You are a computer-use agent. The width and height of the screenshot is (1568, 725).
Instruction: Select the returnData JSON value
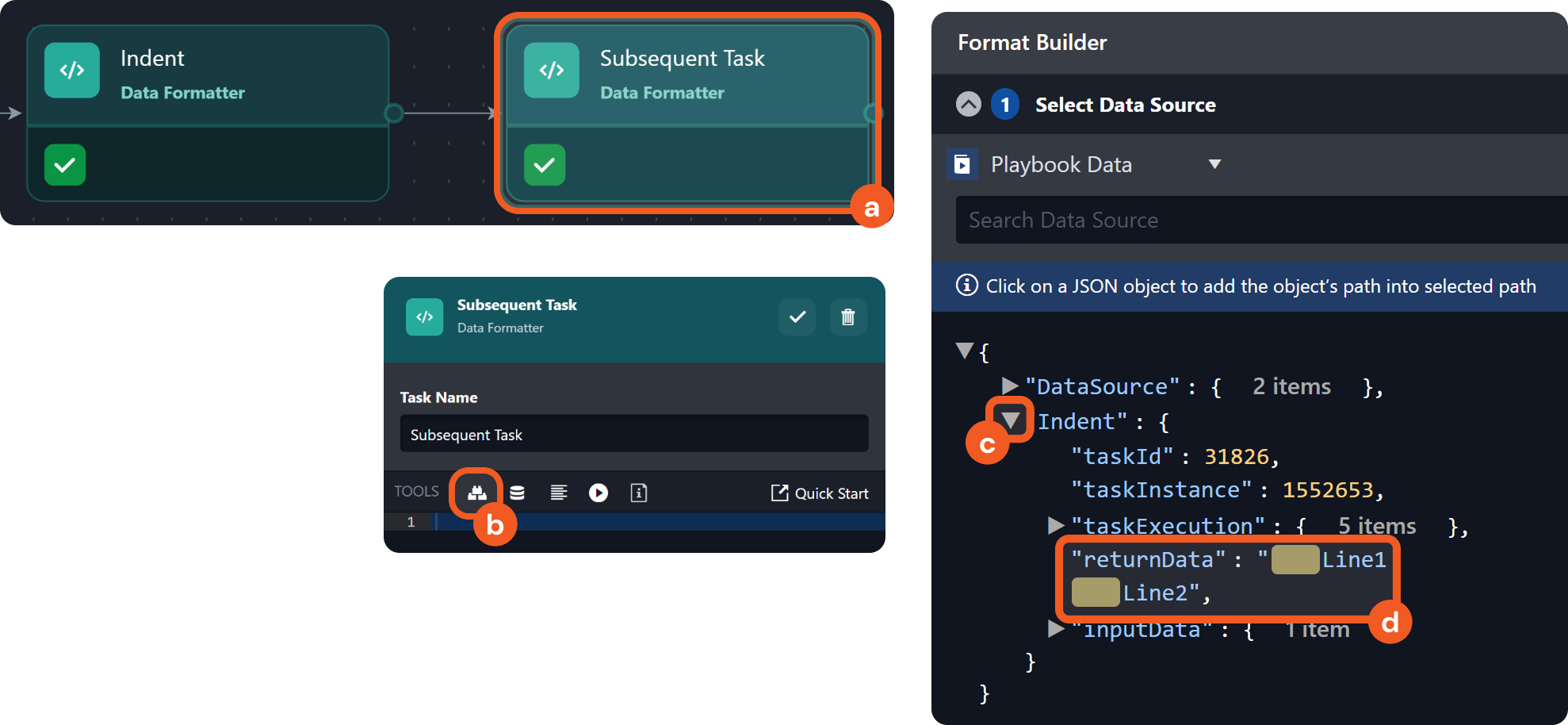click(1227, 576)
